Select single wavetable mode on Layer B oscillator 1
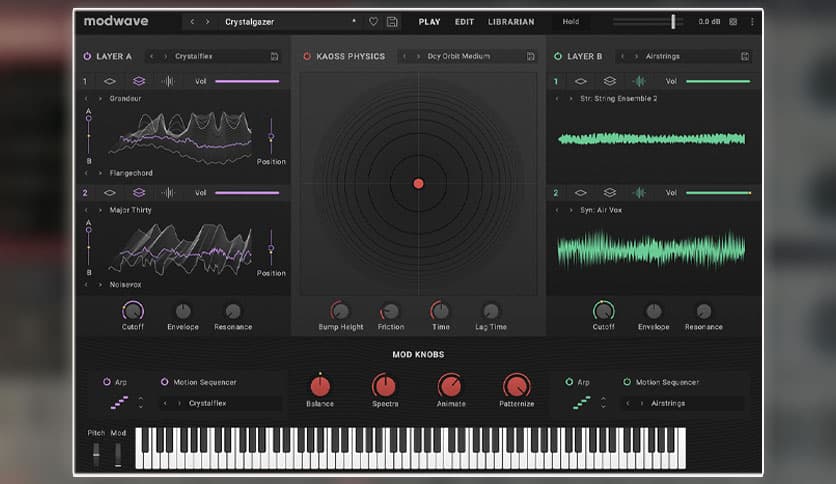 pos(581,82)
